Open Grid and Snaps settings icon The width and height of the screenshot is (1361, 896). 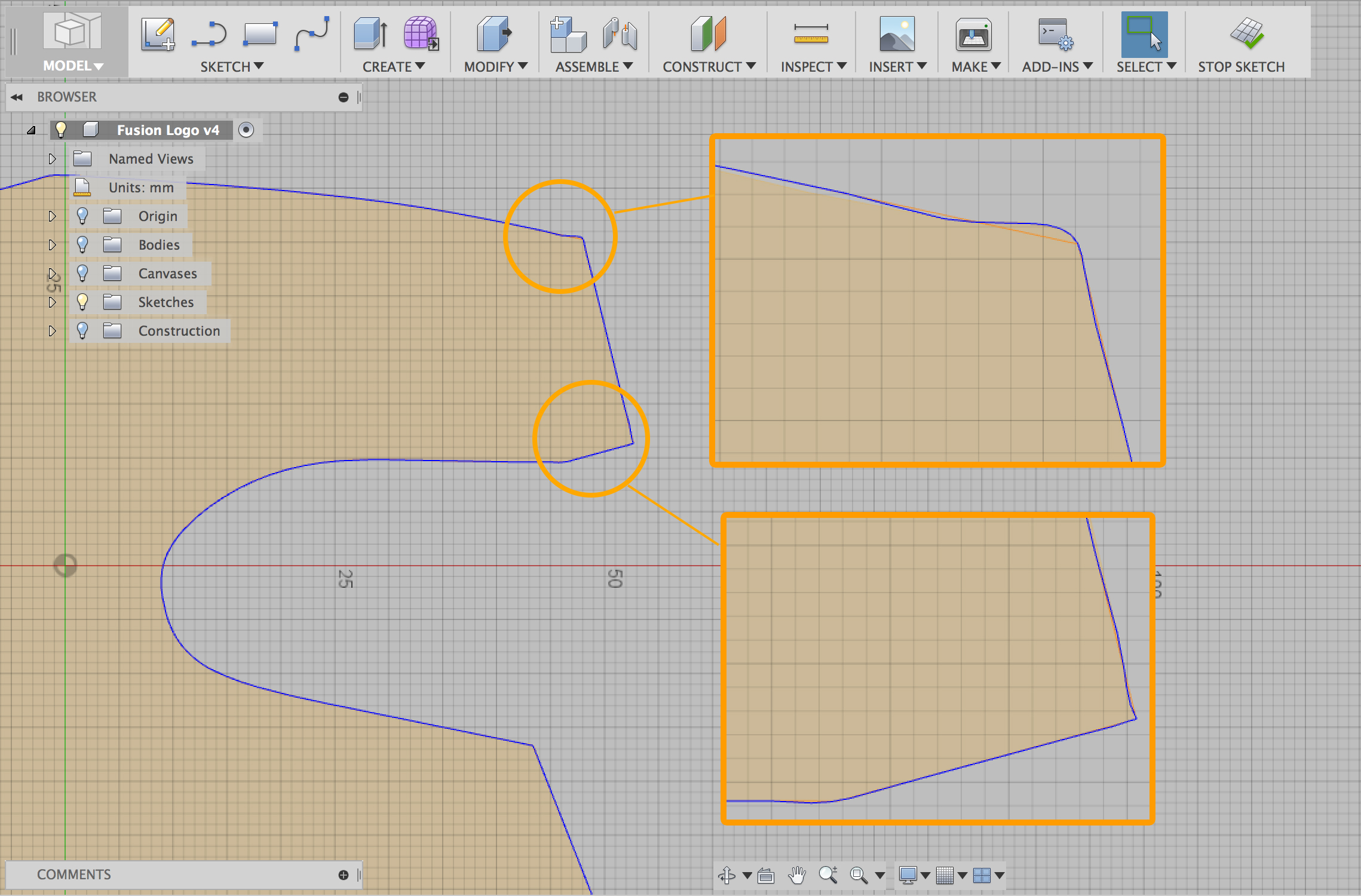coord(945,876)
